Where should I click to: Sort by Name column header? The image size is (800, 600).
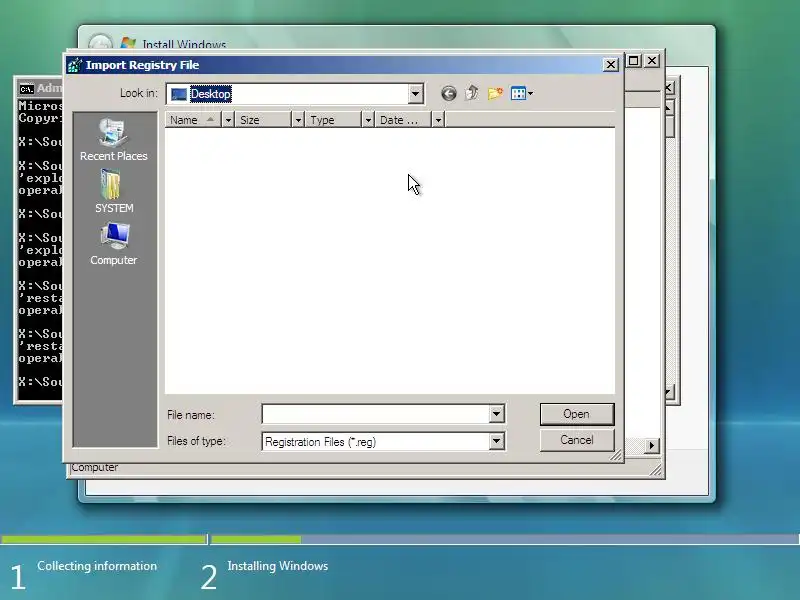193,120
